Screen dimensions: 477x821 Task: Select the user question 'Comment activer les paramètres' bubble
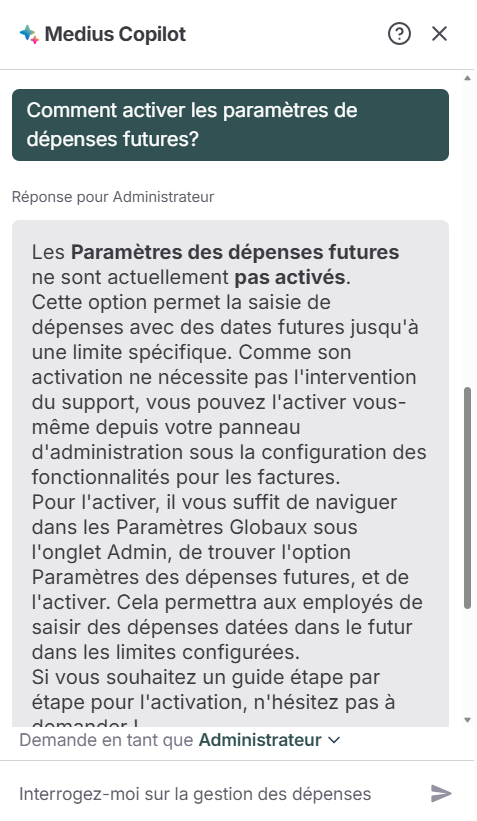tap(230, 125)
